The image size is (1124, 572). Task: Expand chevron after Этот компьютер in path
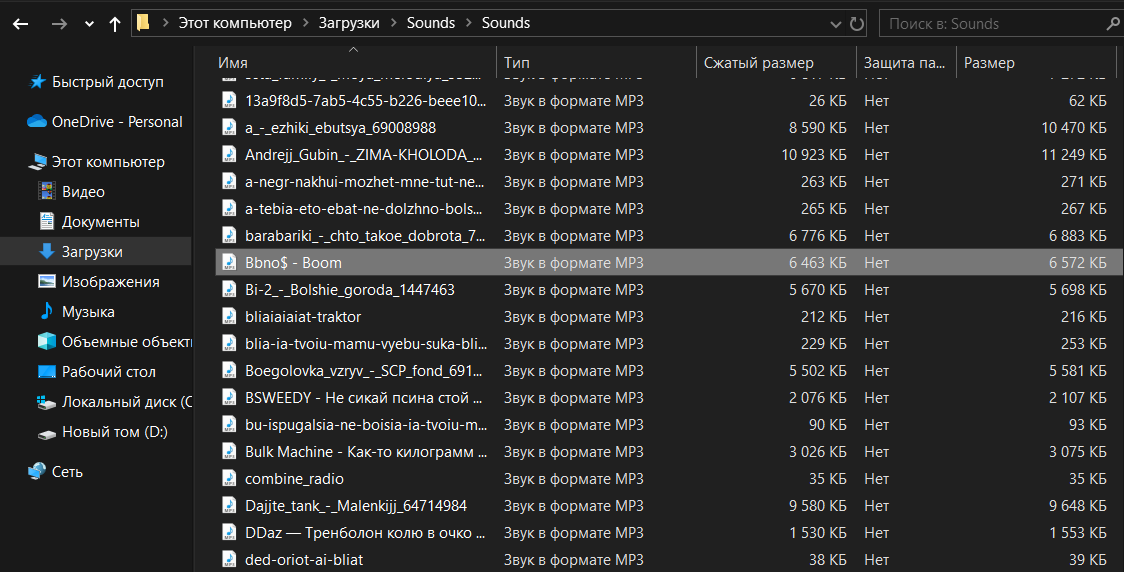[306, 23]
